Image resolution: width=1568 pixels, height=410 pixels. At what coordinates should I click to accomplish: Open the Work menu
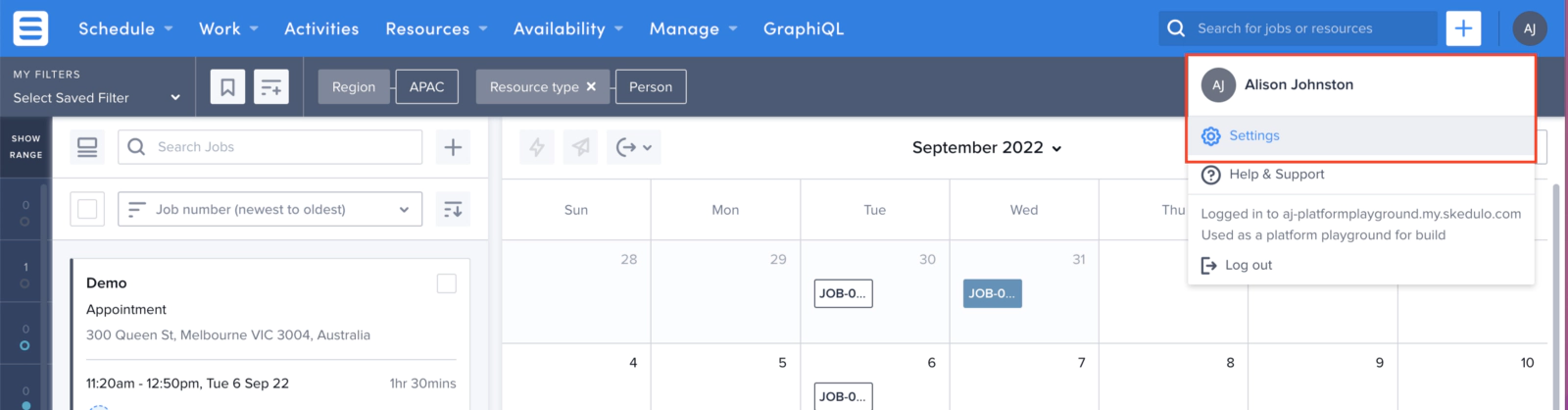[228, 28]
